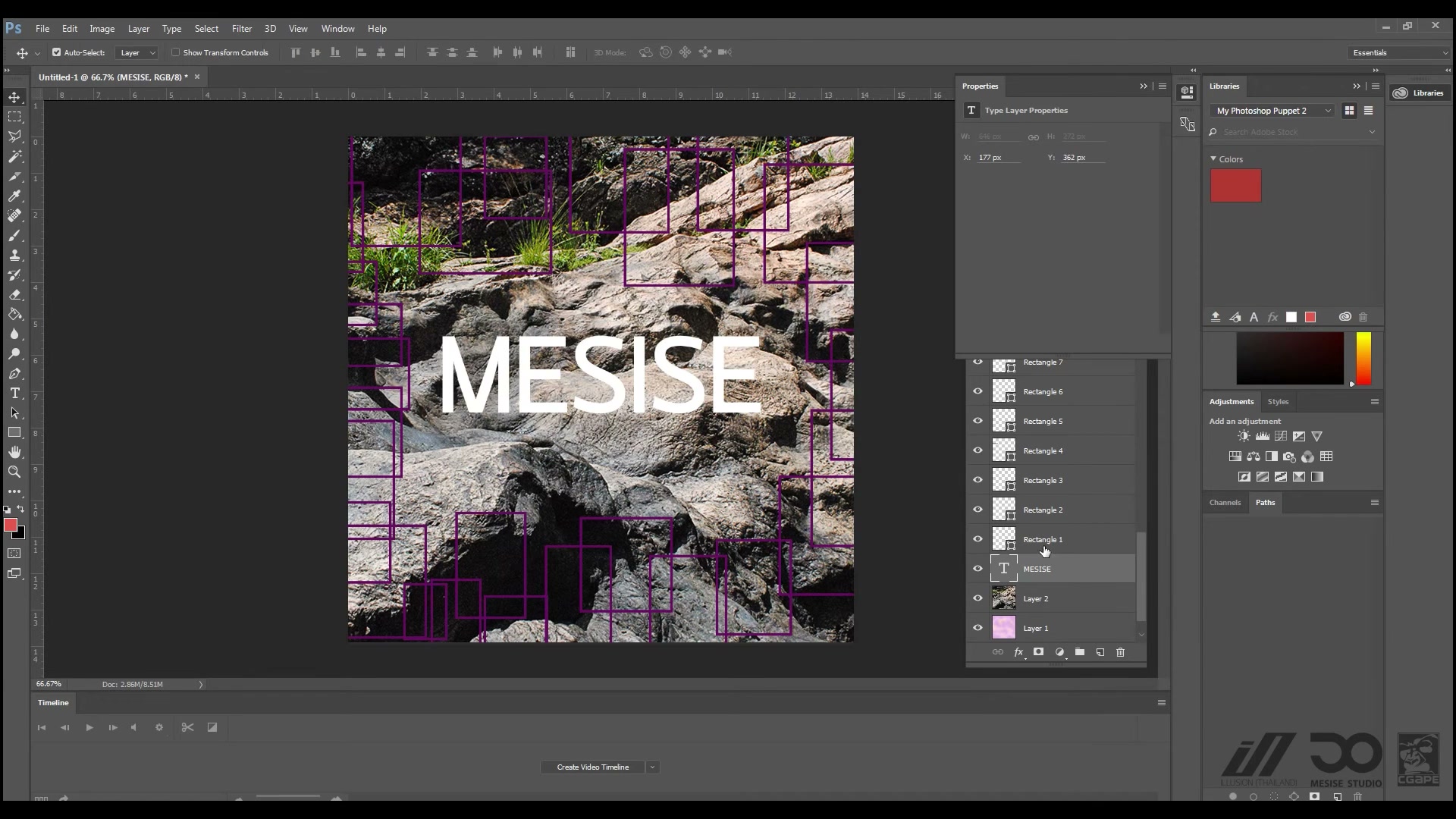The width and height of the screenshot is (1456, 819).
Task: Open My Photoshop Puppet 2 library dropdown
Action: (x=1272, y=111)
